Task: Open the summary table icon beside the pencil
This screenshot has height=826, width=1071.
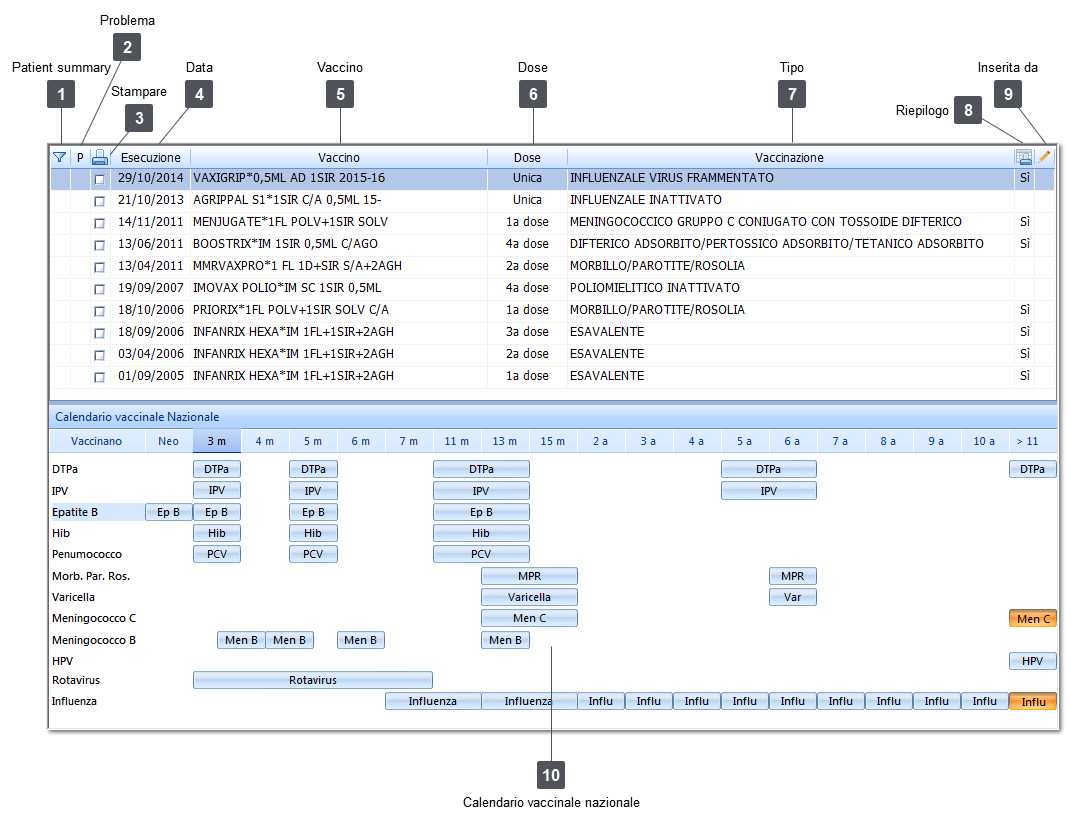Action: click(x=1024, y=157)
